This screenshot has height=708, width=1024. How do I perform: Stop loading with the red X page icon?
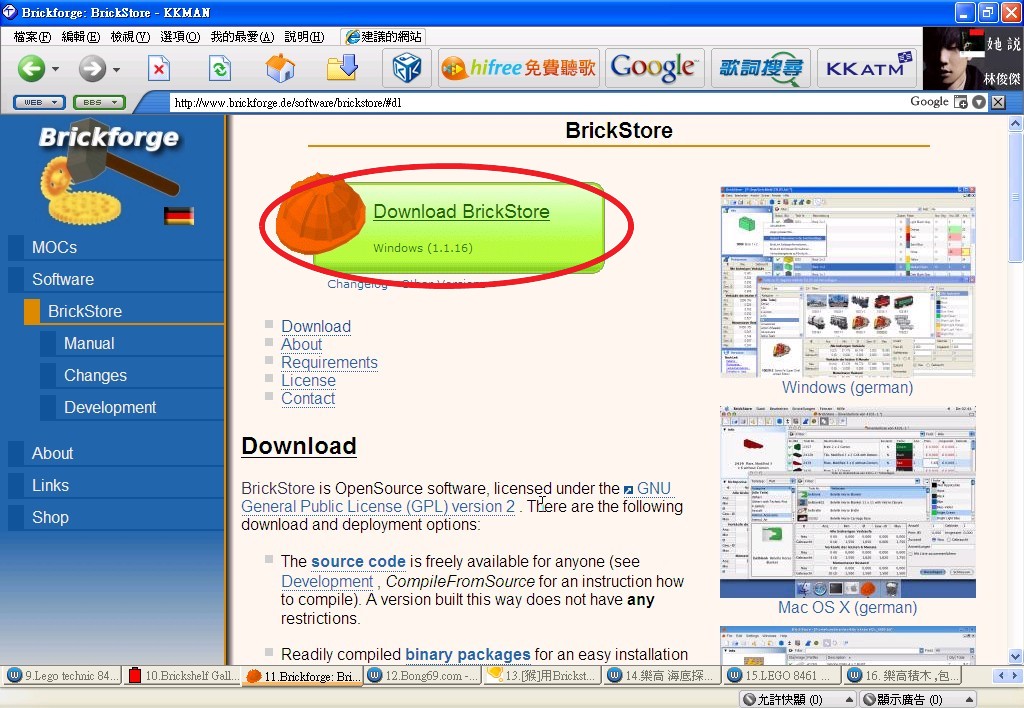tap(159, 68)
